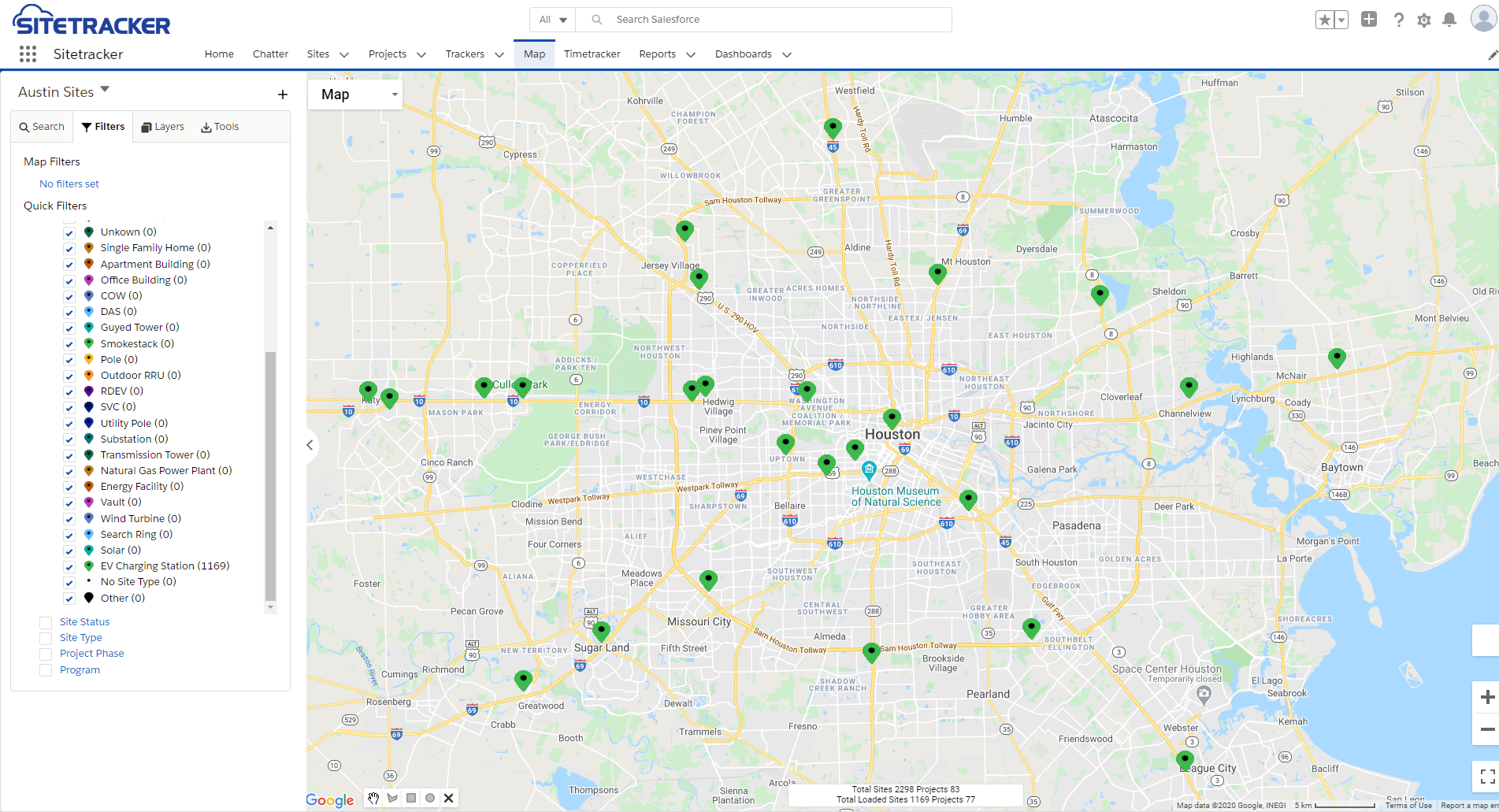Expand the Sites nav menu chevron

click(x=344, y=54)
